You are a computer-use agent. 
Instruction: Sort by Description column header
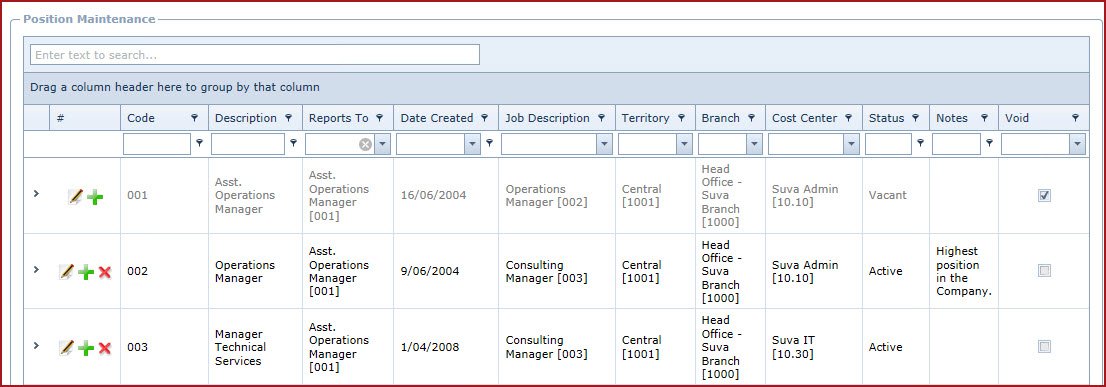[x=245, y=118]
